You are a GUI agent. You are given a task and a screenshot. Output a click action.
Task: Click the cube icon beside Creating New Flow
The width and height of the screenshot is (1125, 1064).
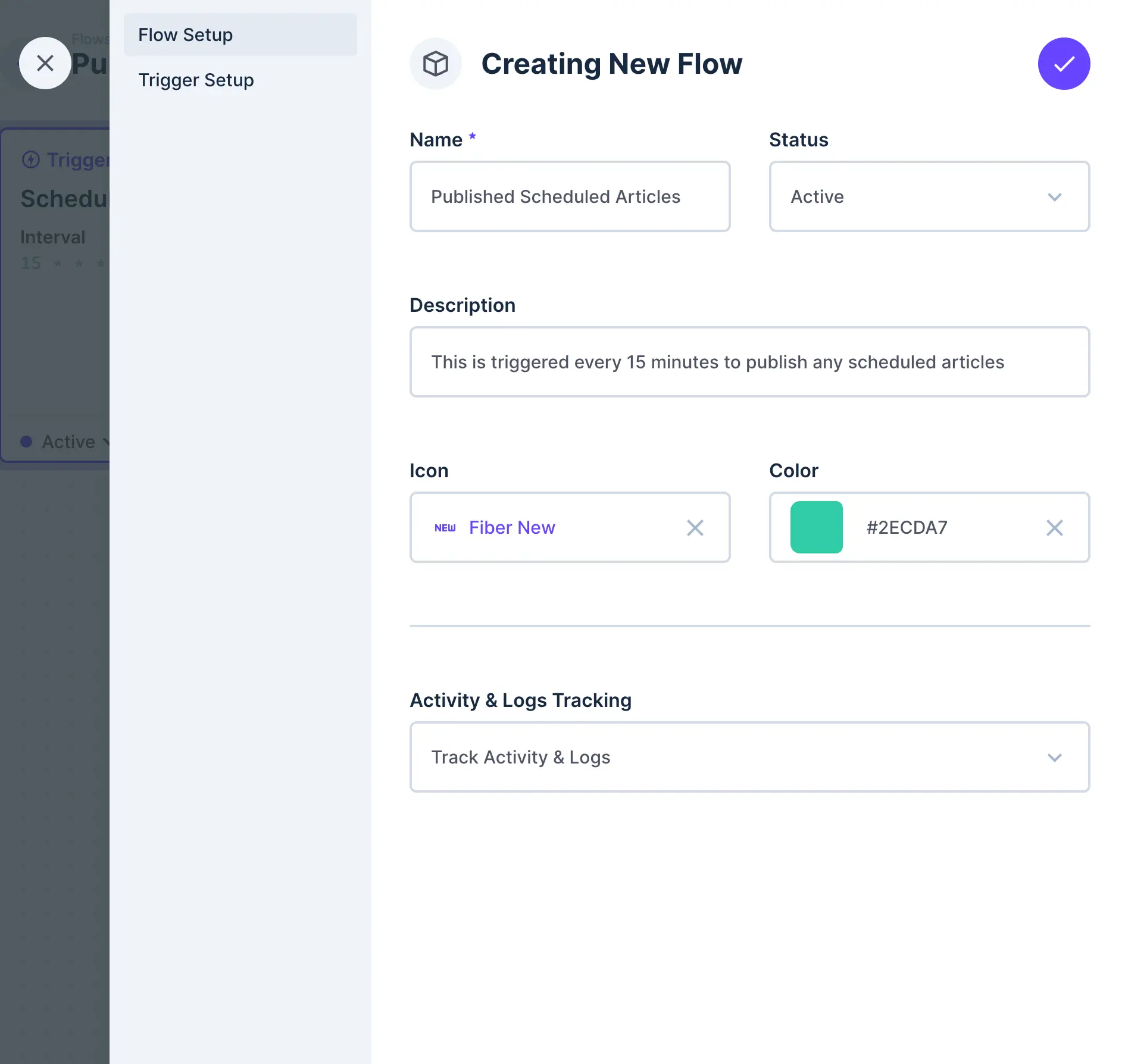pyautogui.click(x=436, y=64)
